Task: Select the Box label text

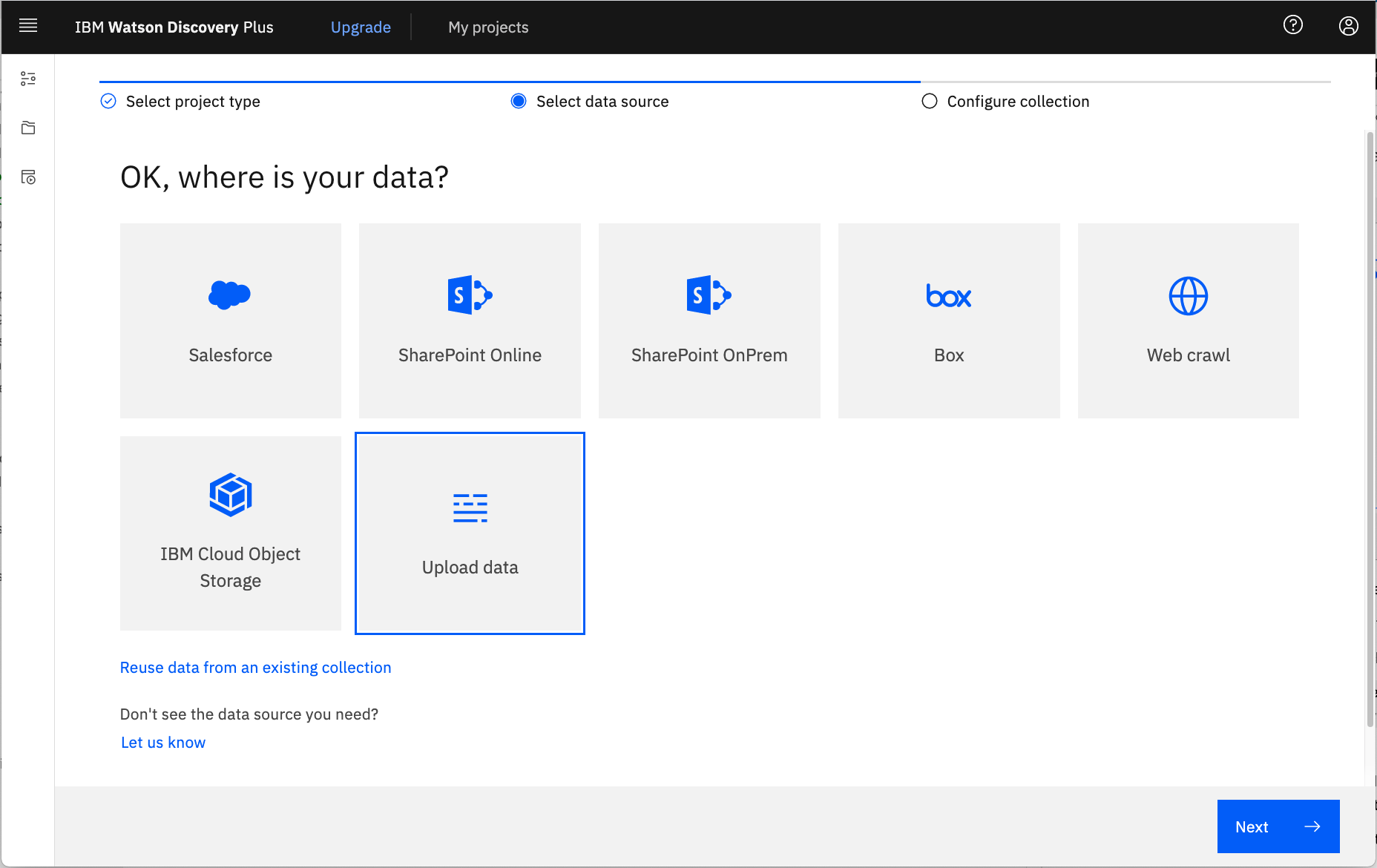Action: 949,355
